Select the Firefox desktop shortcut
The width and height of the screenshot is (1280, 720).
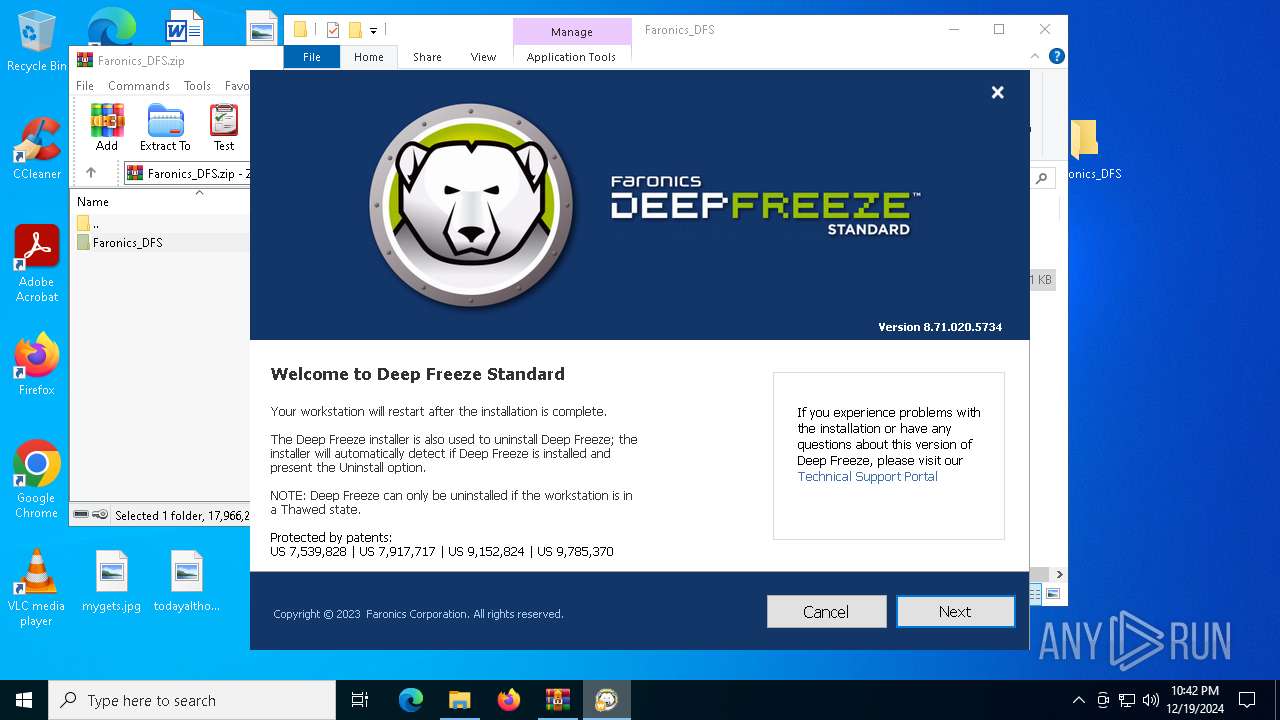pos(37,364)
